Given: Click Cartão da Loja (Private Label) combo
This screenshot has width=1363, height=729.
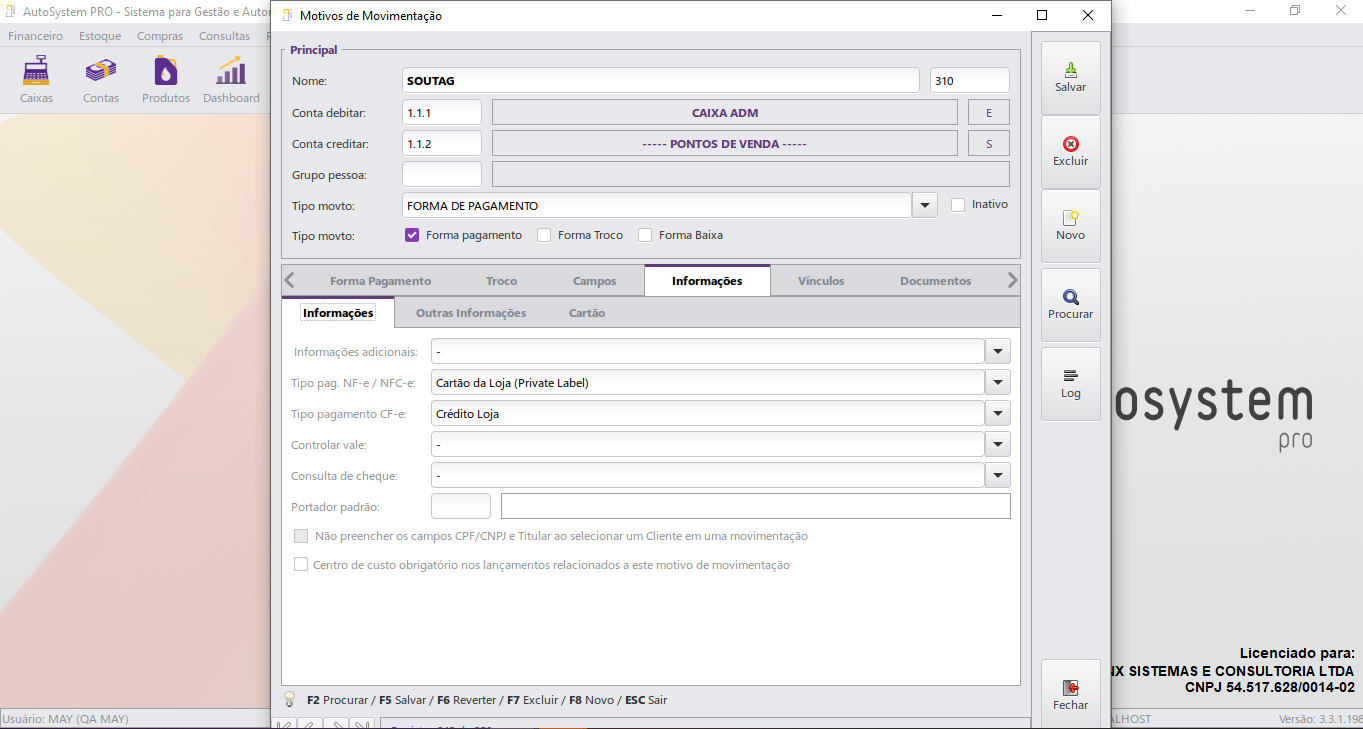Looking at the screenshot, I should 708,382.
